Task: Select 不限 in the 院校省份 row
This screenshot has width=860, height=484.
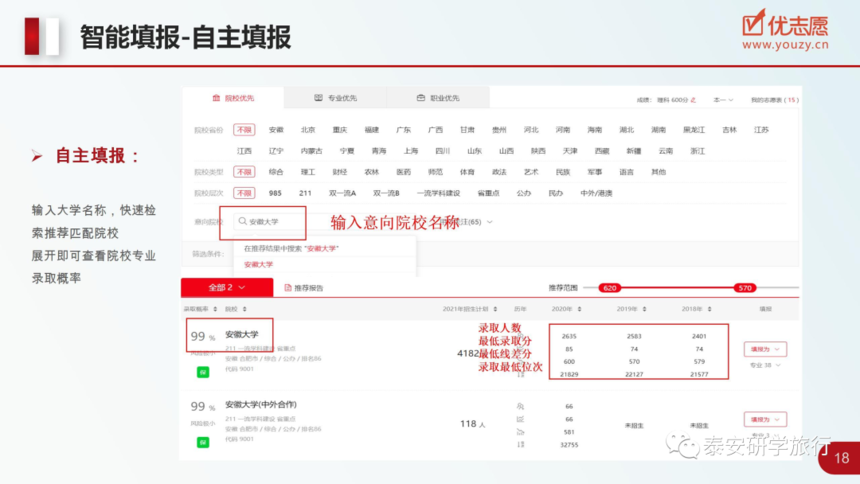Action: point(244,130)
